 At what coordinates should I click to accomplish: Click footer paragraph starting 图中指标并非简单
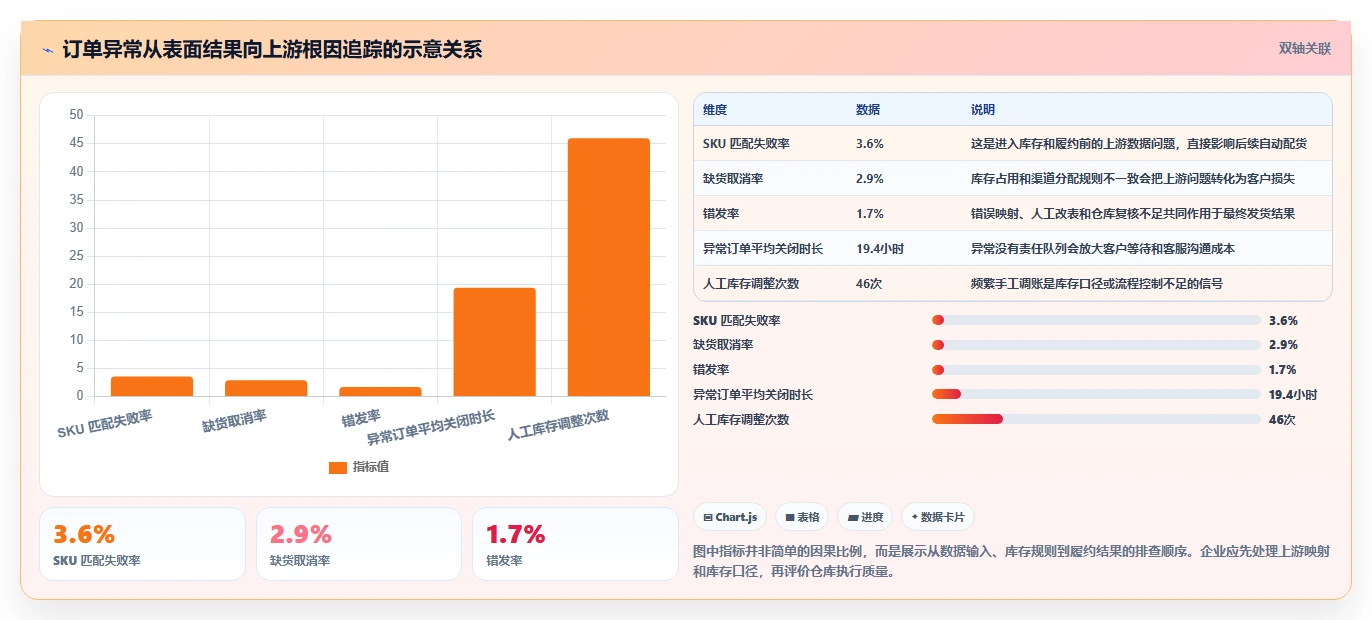coord(1012,562)
